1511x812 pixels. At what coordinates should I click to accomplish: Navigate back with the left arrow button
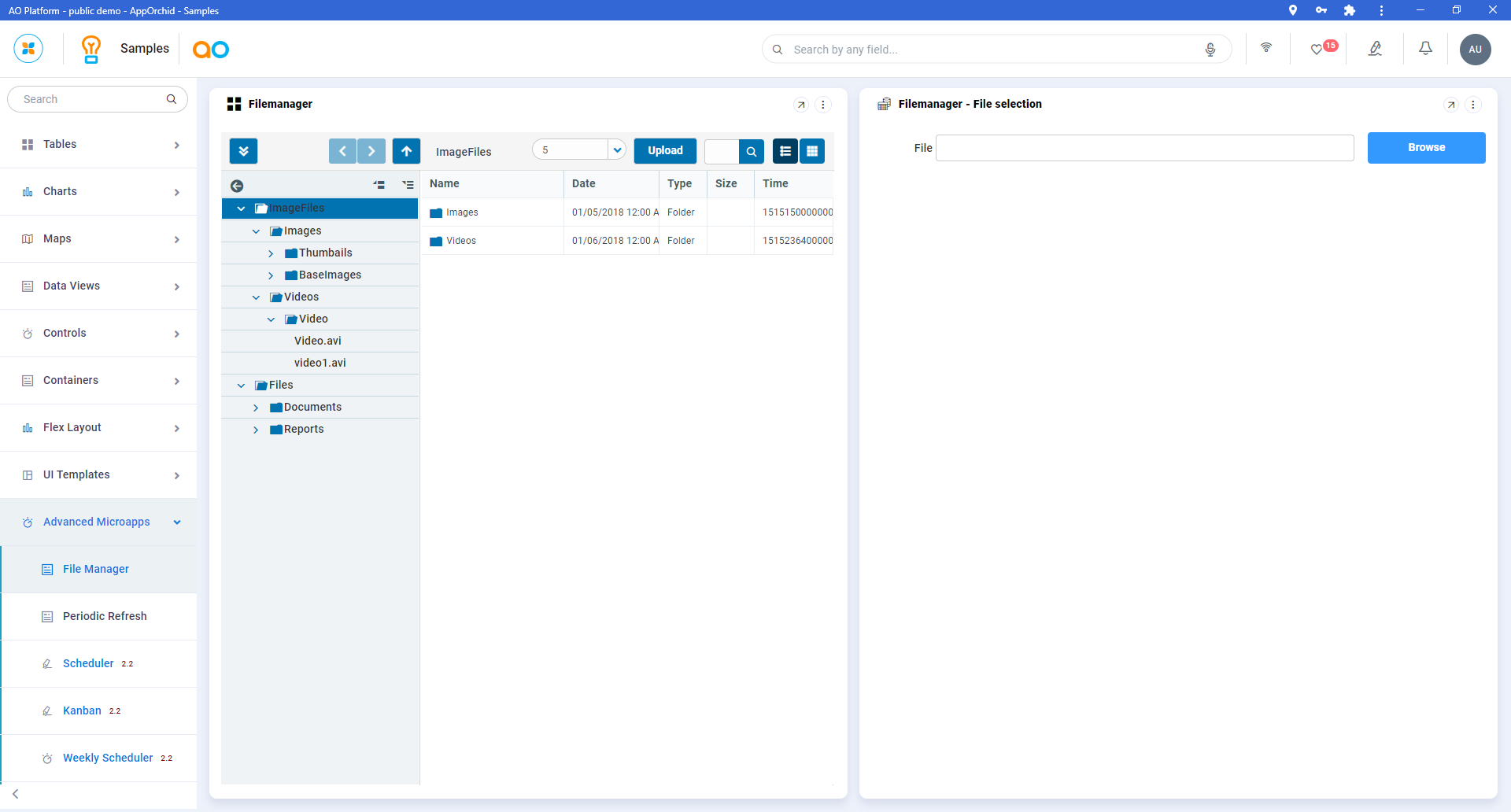[x=342, y=151]
